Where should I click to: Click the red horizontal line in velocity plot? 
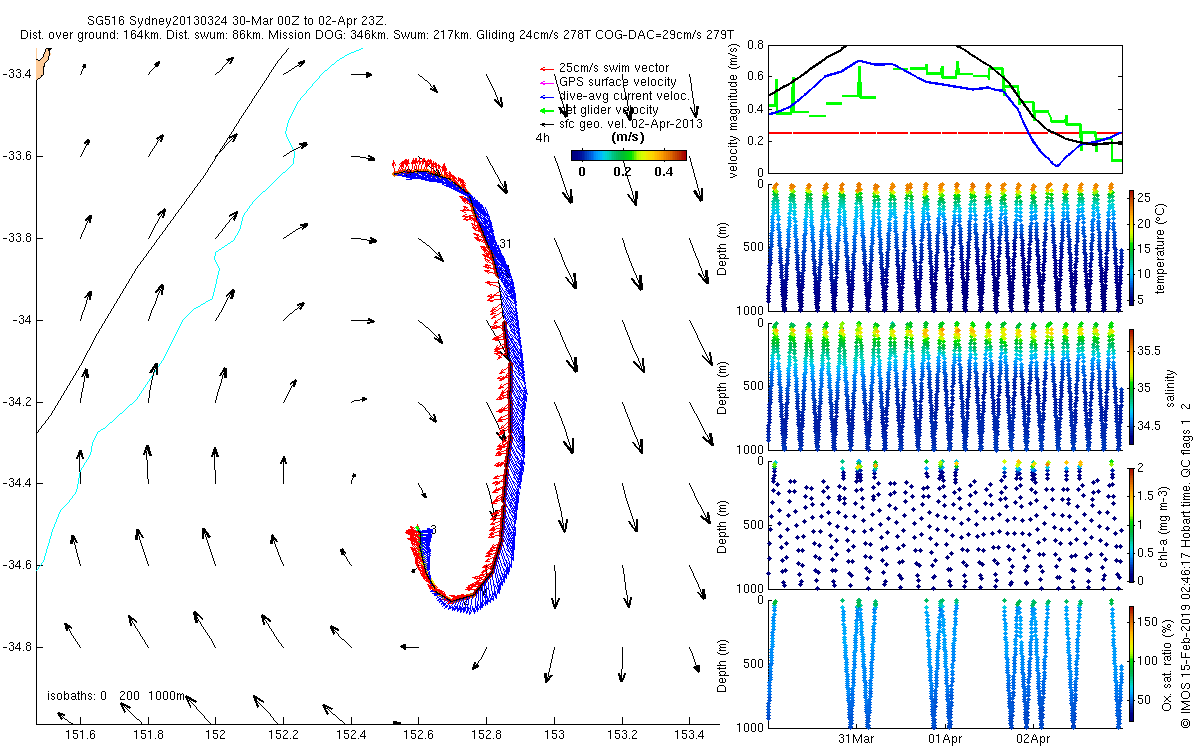(945, 132)
